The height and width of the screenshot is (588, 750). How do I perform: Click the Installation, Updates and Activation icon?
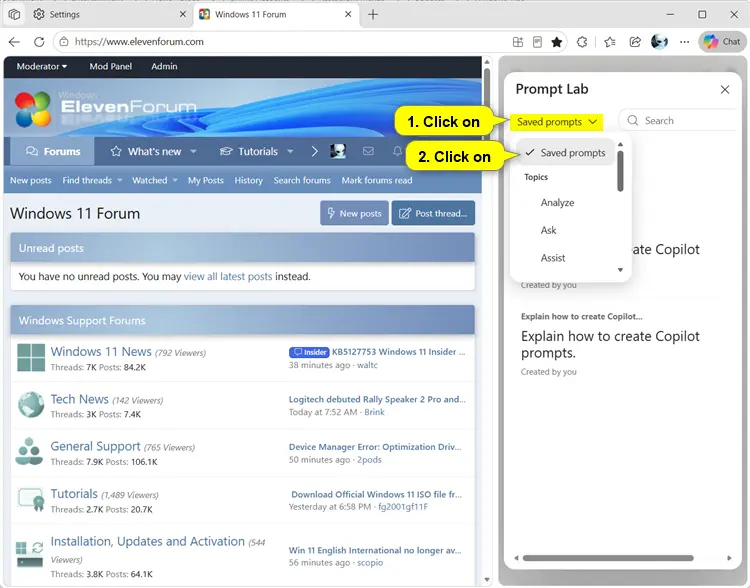click(x=29, y=555)
